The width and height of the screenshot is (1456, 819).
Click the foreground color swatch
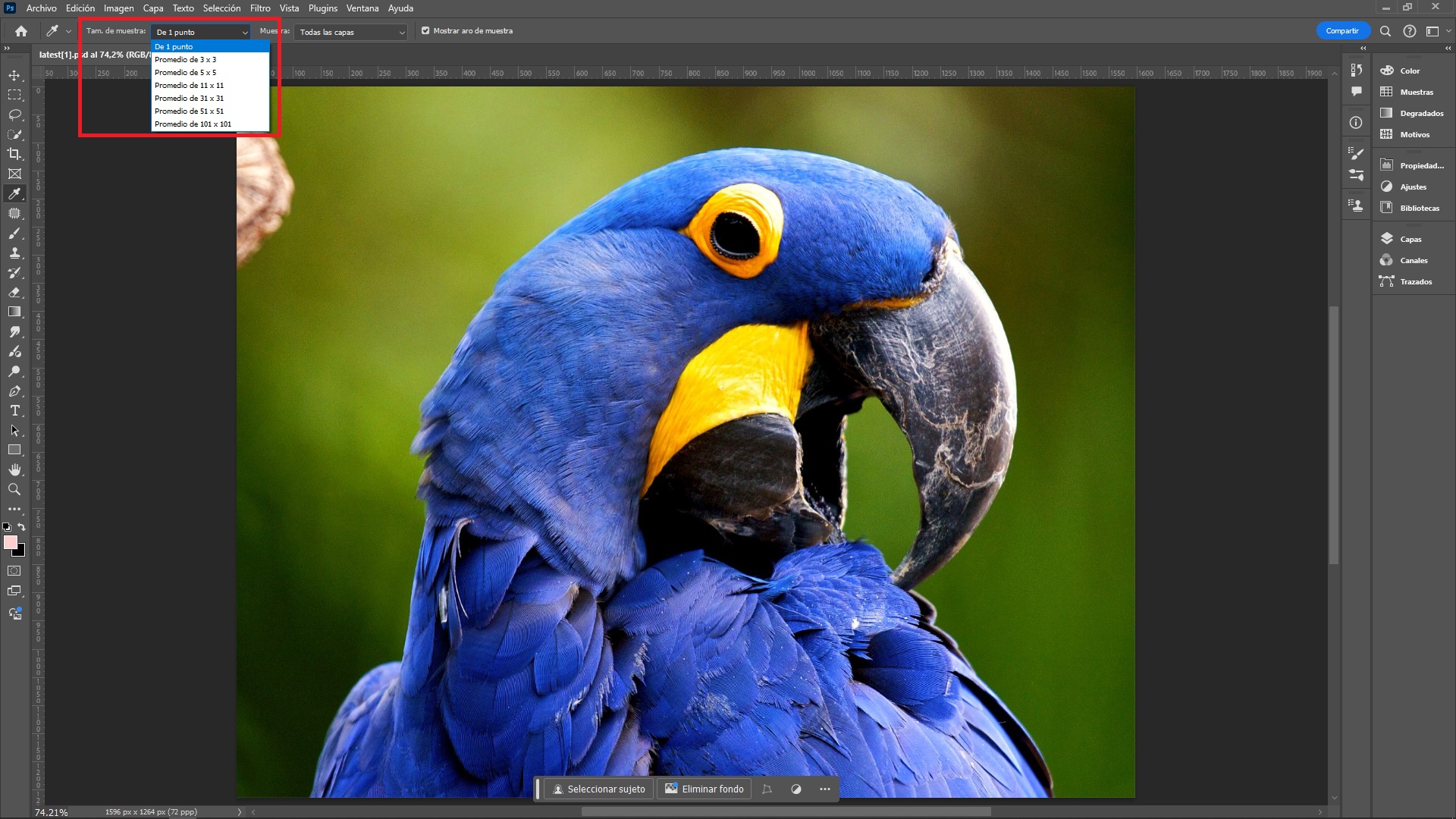pyautogui.click(x=10, y=541)
